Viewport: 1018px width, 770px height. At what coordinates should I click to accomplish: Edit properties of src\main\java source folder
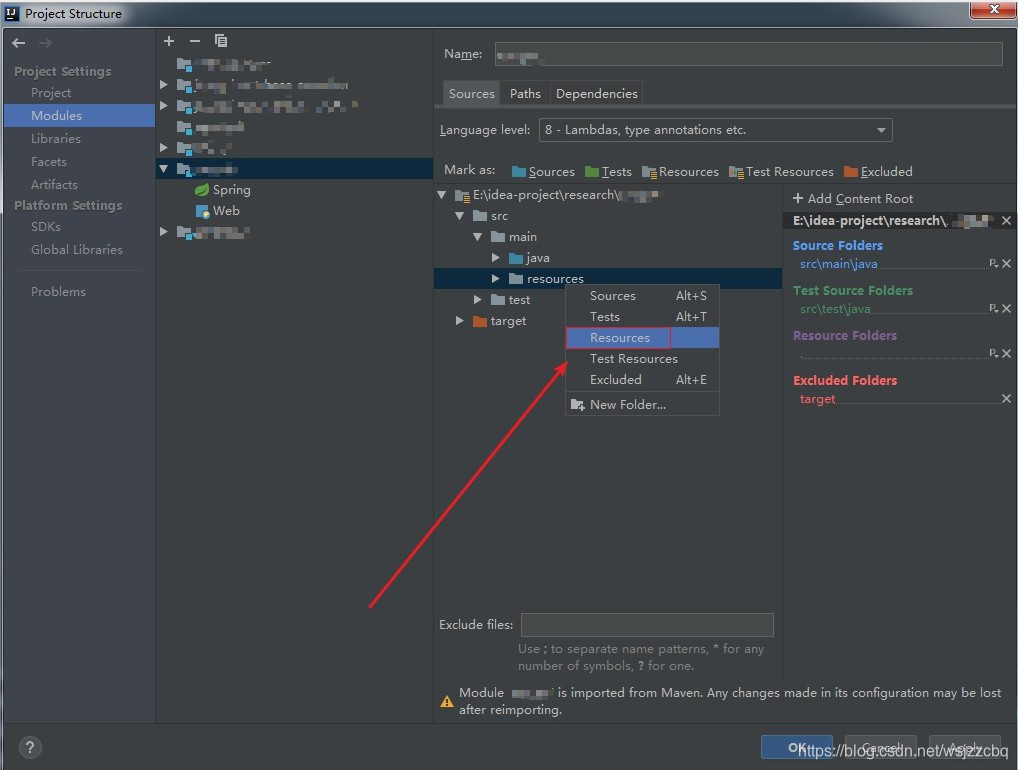tap(994, 264)
